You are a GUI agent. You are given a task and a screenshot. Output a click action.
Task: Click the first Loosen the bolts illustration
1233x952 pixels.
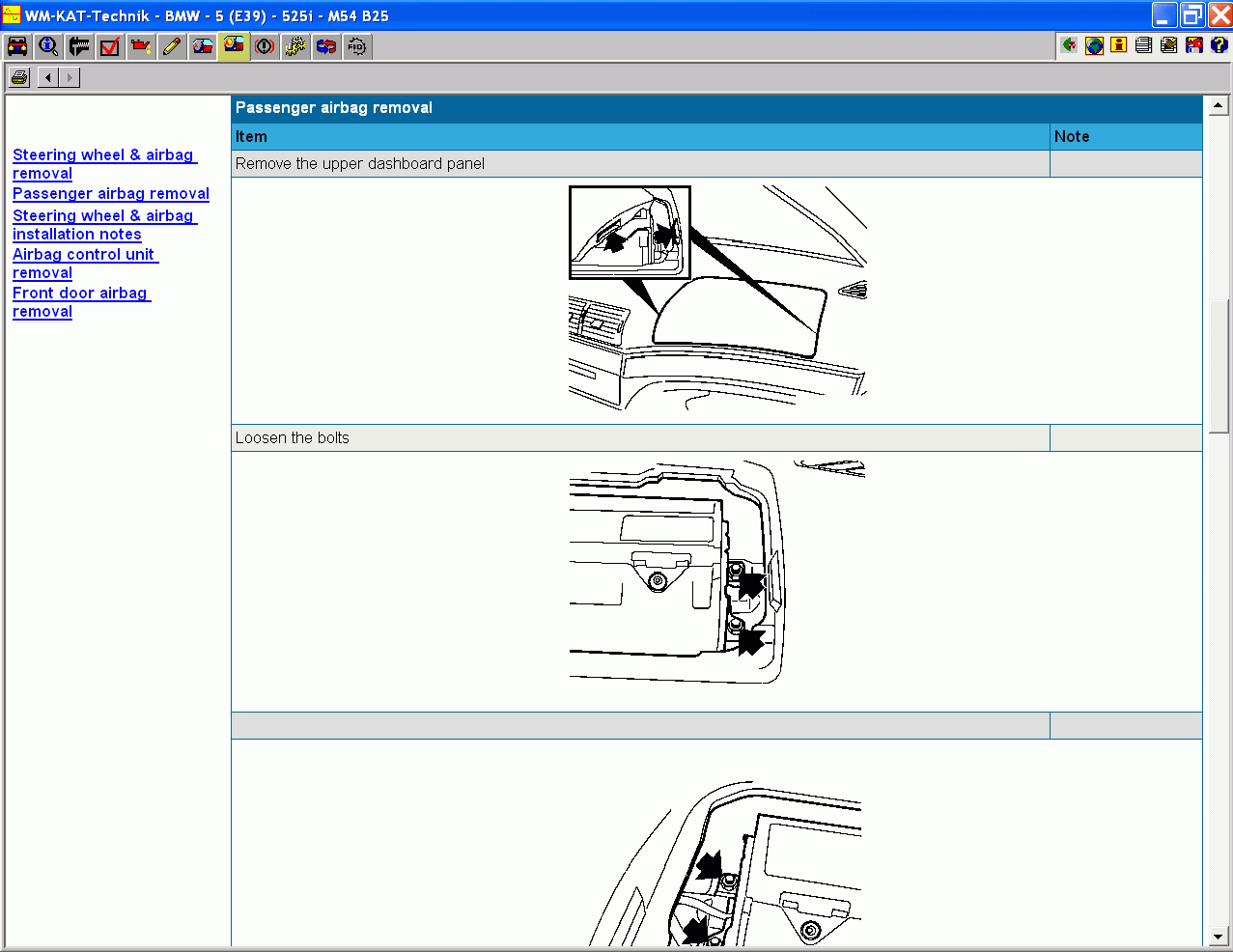[717, 573]
